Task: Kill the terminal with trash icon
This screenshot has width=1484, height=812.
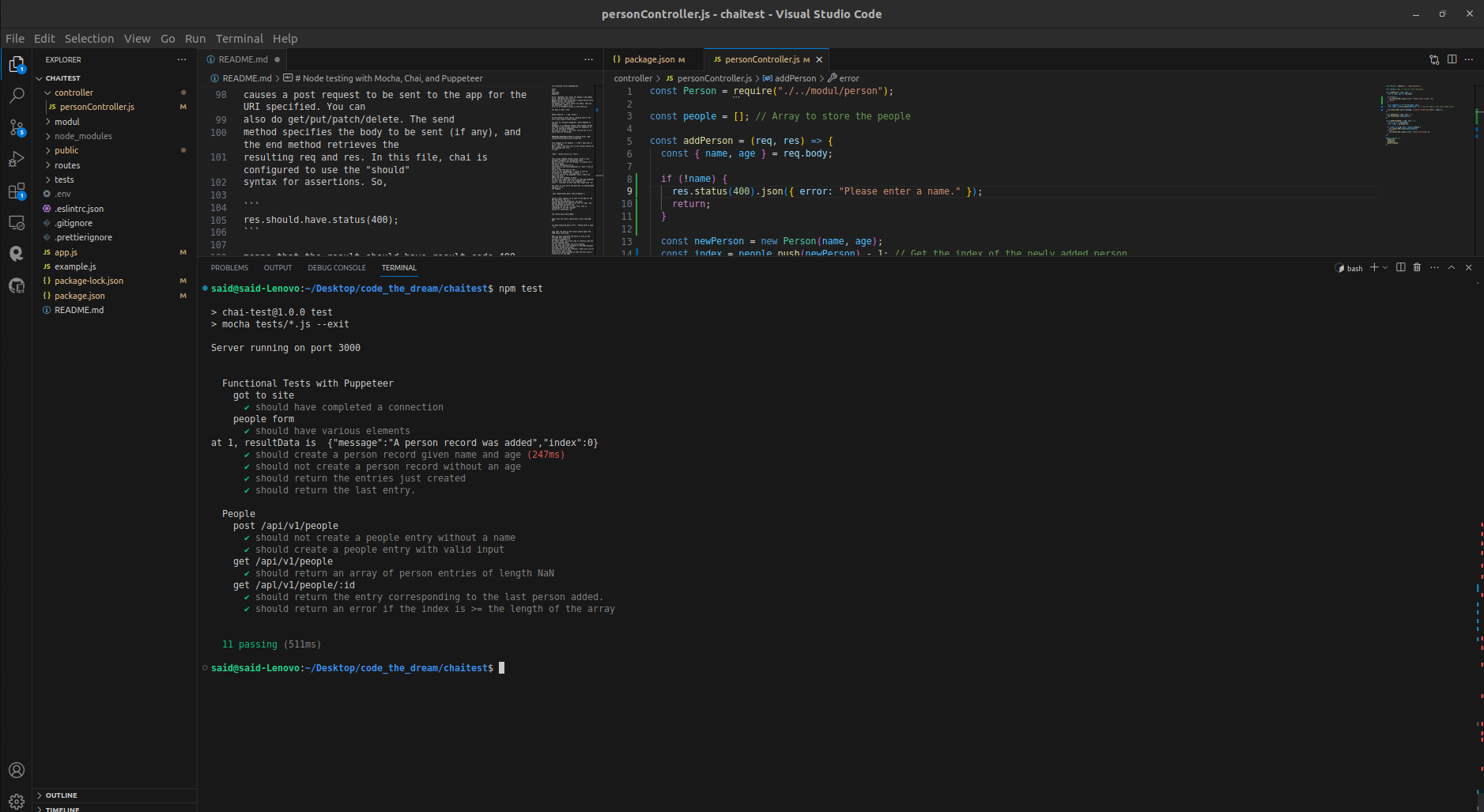Action: point(1417,267)
